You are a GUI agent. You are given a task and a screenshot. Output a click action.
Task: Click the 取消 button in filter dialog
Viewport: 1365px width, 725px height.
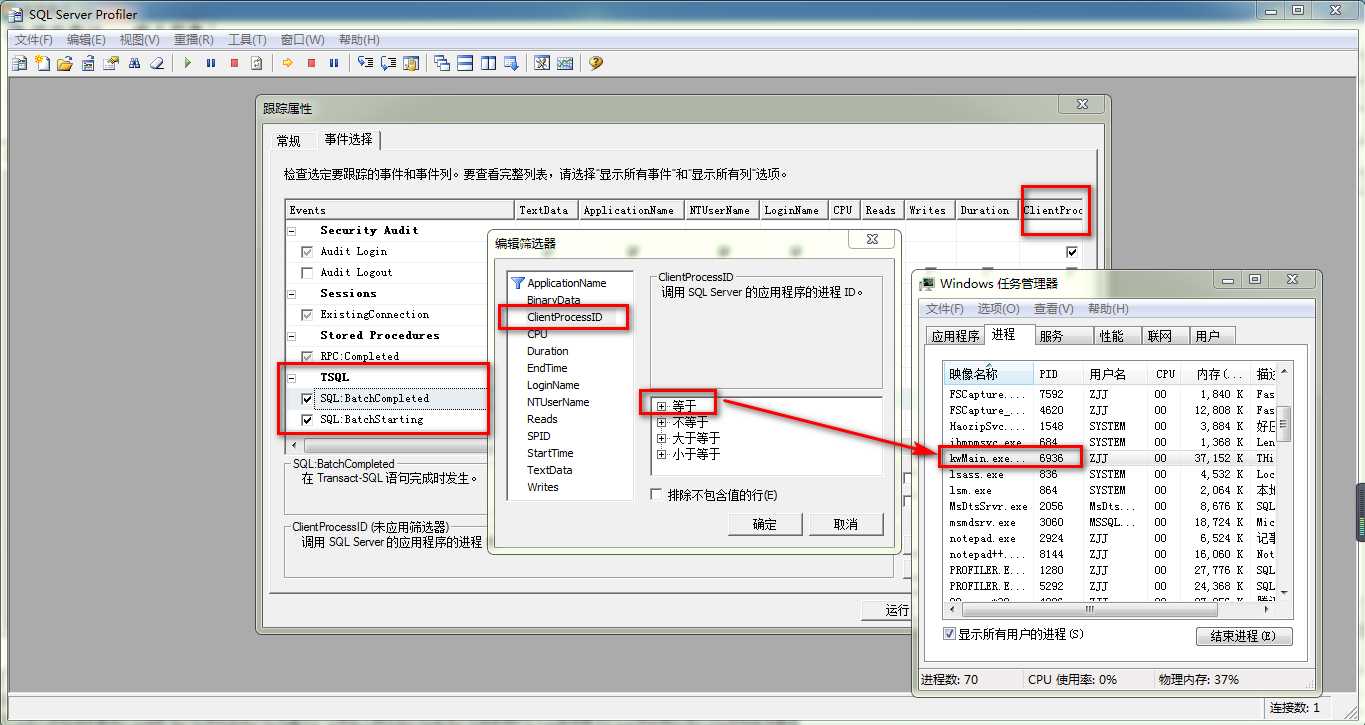coord(846,524)
